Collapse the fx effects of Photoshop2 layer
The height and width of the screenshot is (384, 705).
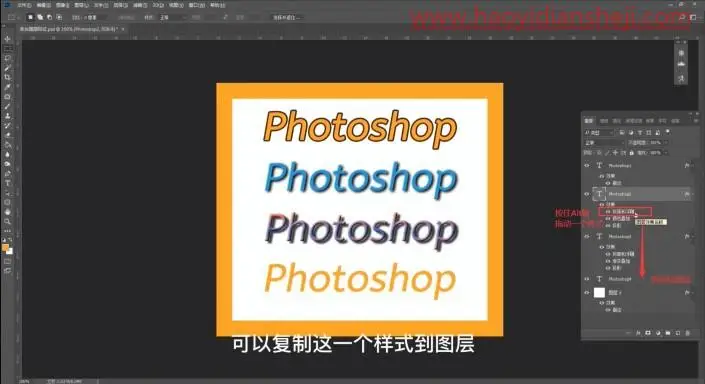coord(693,194)
